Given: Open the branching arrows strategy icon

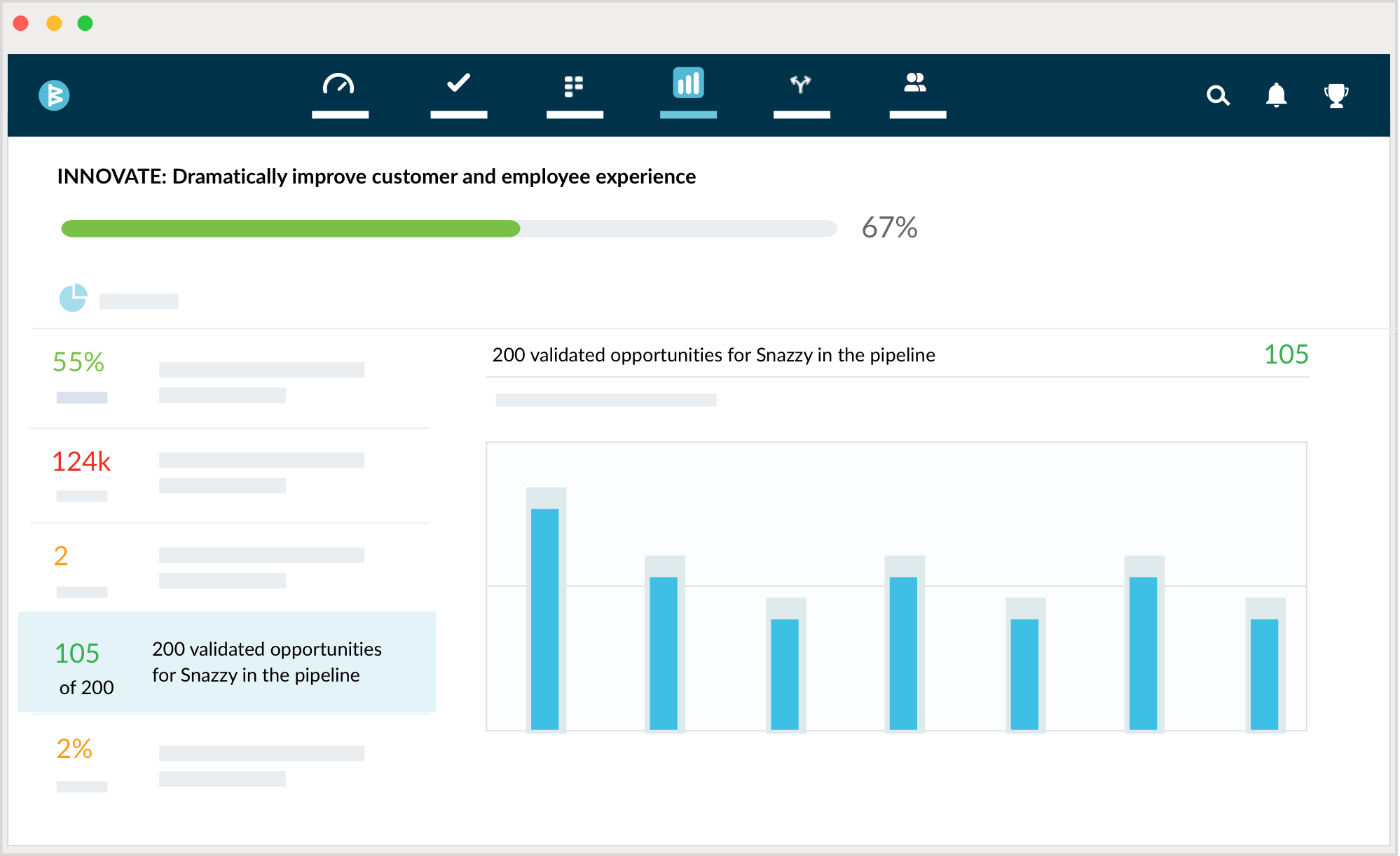Looking at the screenshot, I should click(801, 85).
